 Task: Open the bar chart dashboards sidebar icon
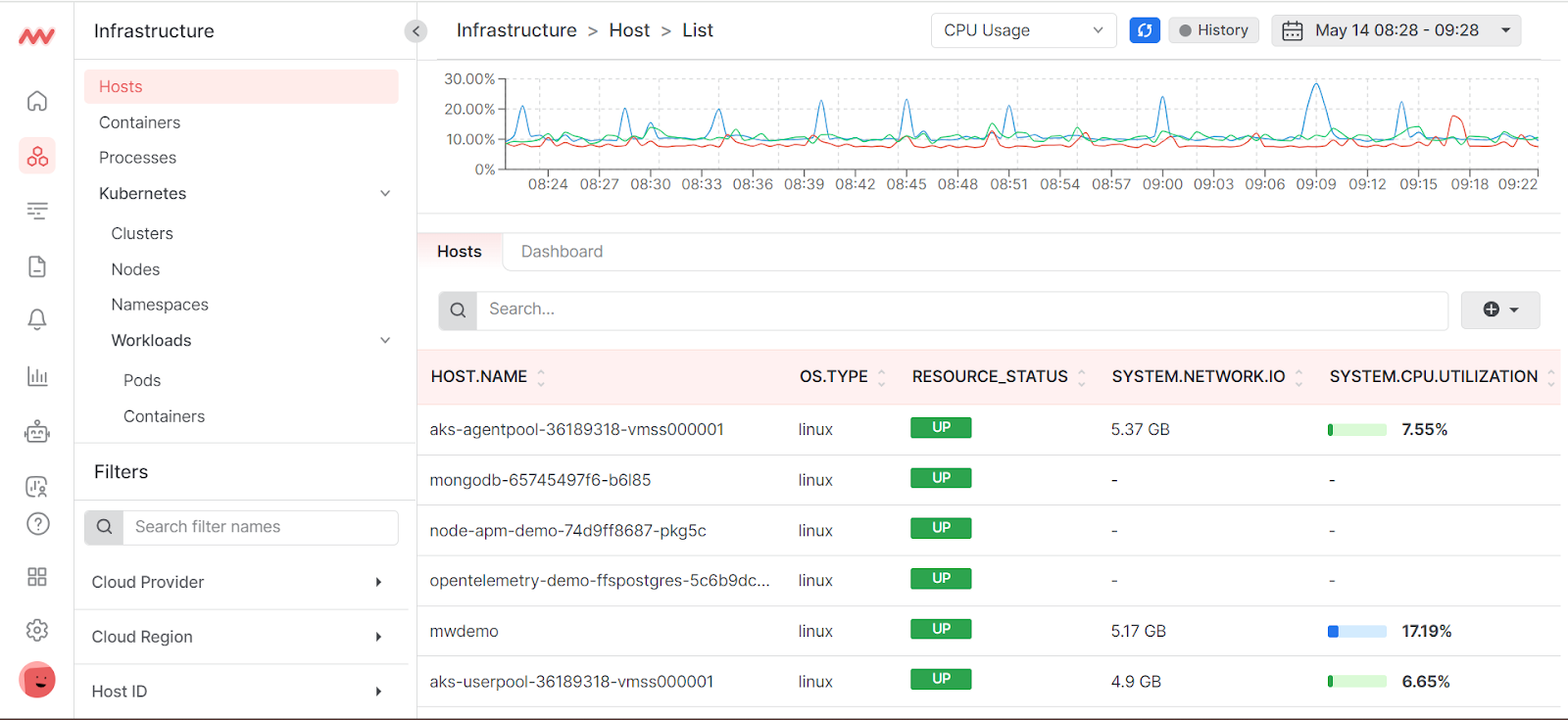[x=37, y=376]
